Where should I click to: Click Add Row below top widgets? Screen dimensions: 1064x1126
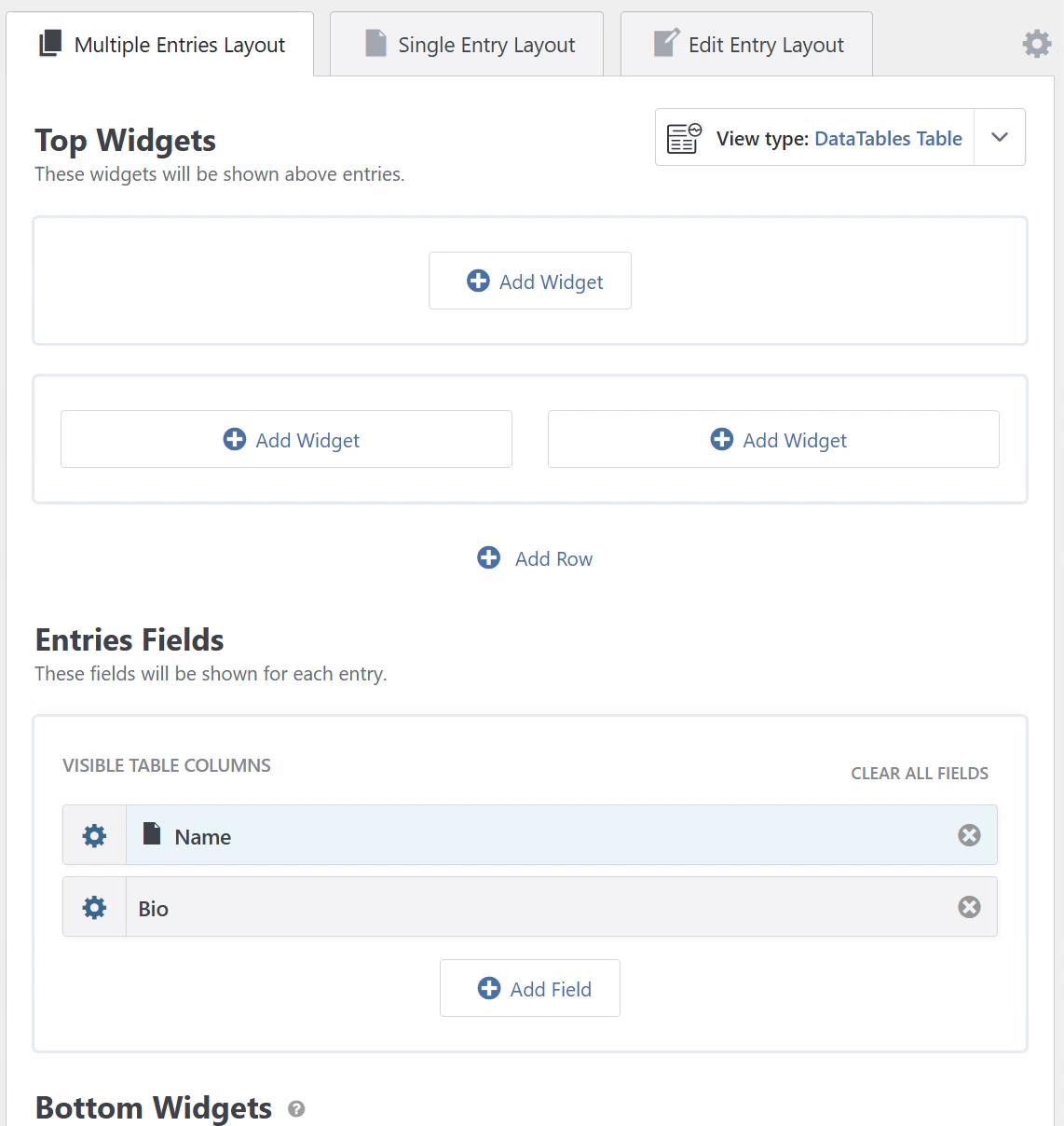point(535,558)
